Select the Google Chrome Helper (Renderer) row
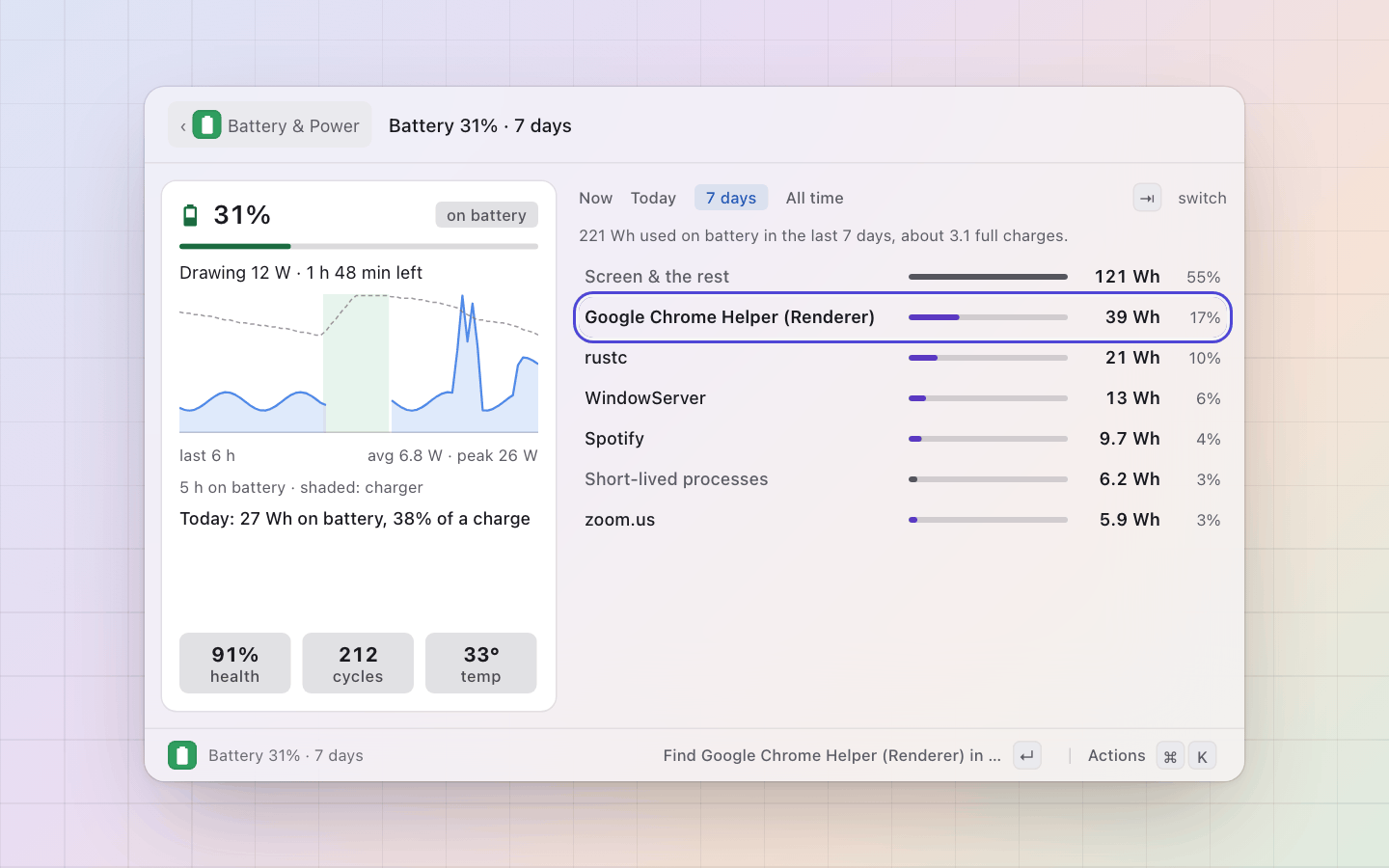 click(903, 317)
